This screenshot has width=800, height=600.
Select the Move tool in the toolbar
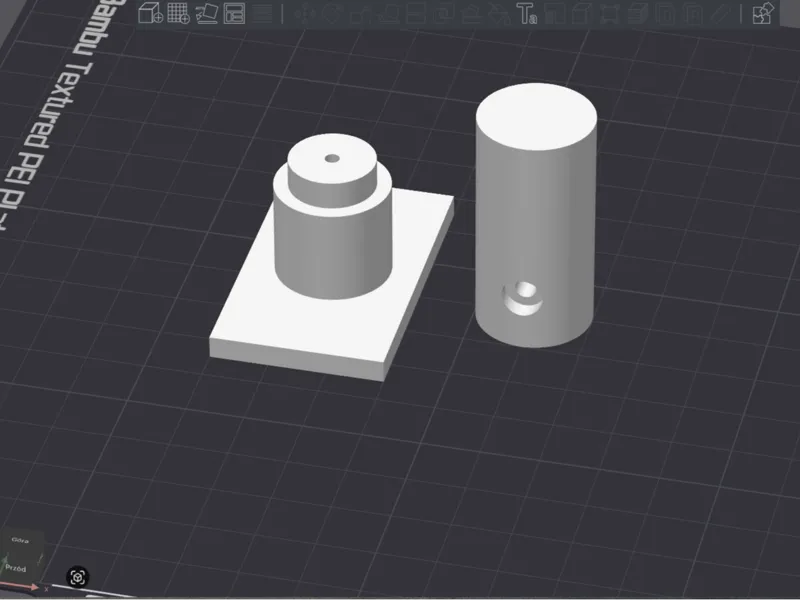(x=305, y=13)
